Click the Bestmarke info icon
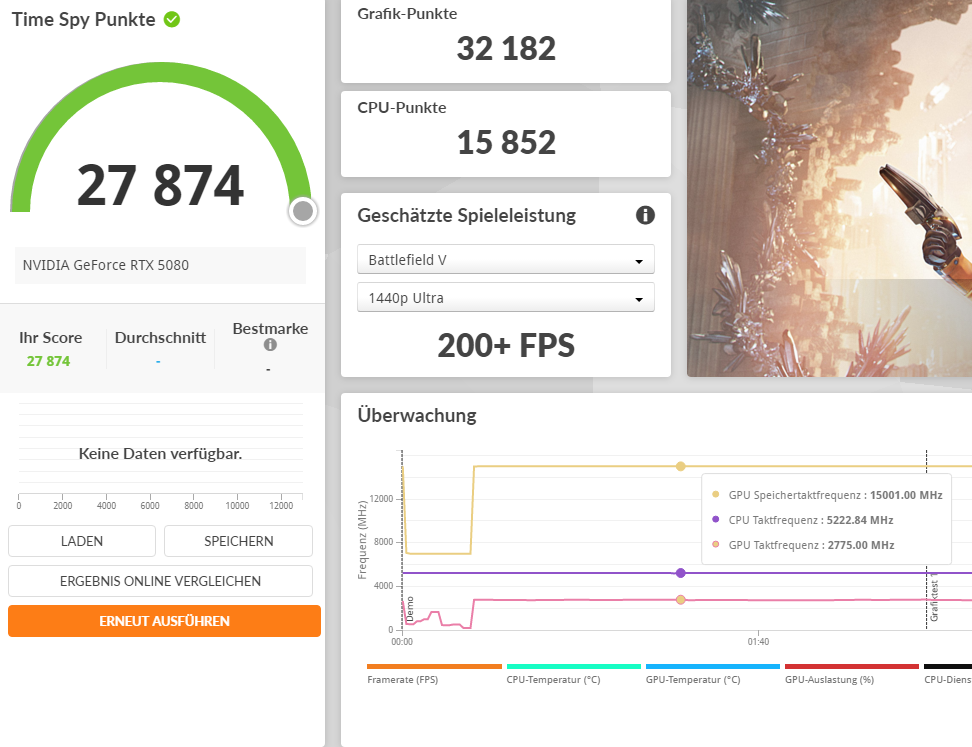Viewport: 972px width, 747px height. 270,345
